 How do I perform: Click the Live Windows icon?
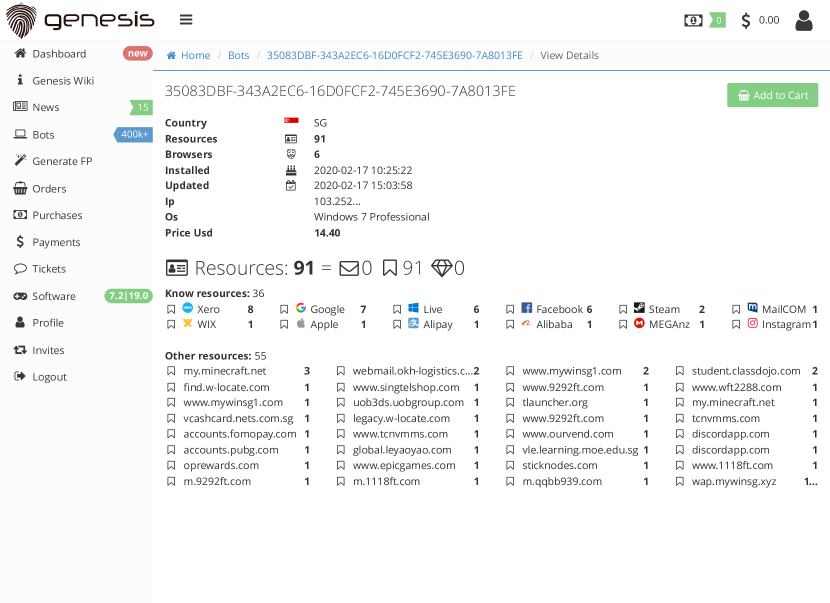(x=413, y=308)
